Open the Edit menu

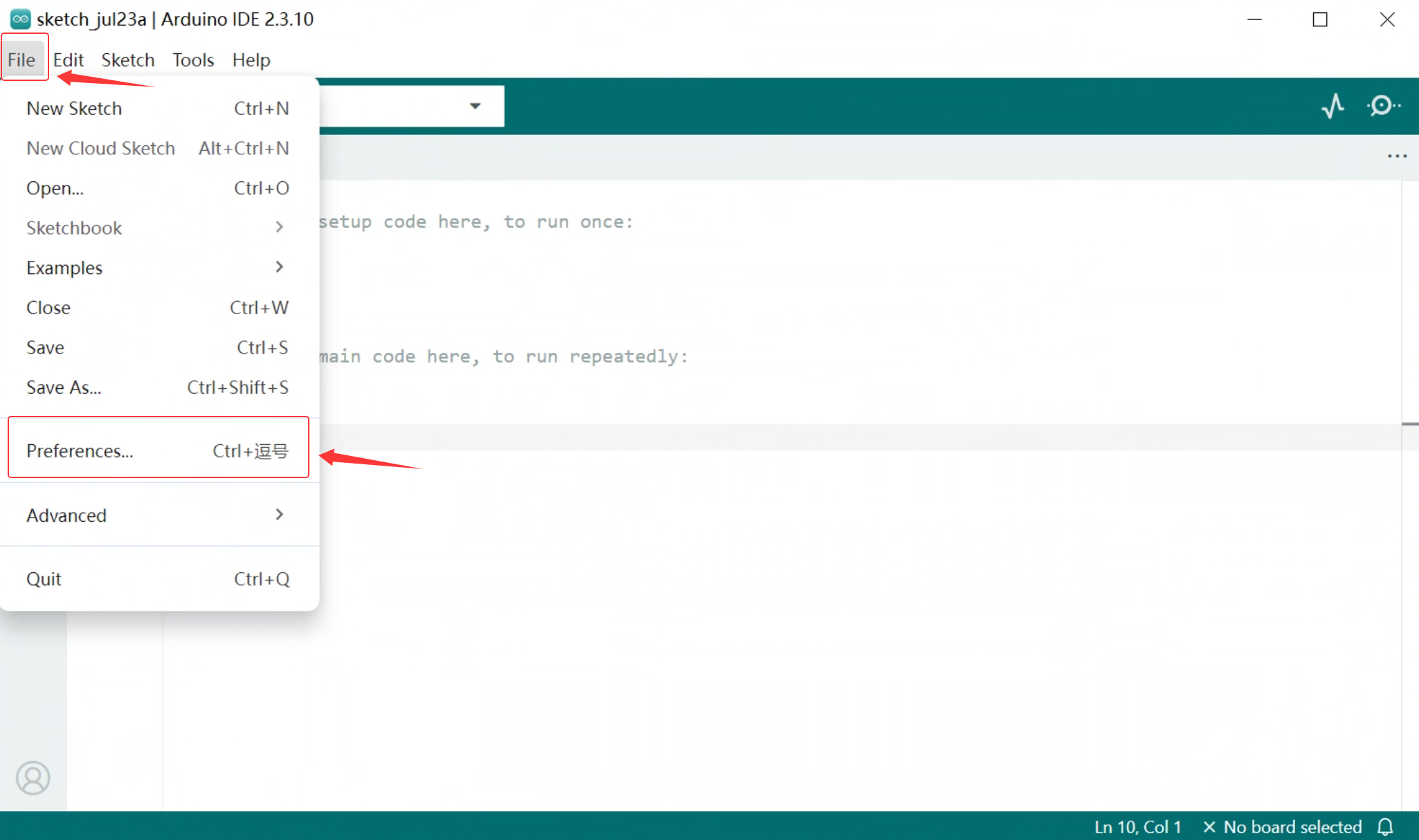(69, 60)
